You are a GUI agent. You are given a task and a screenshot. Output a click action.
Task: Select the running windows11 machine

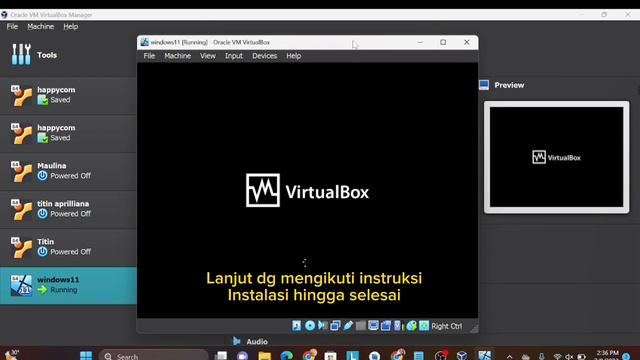pyautogui.click(x=68, y=285)
